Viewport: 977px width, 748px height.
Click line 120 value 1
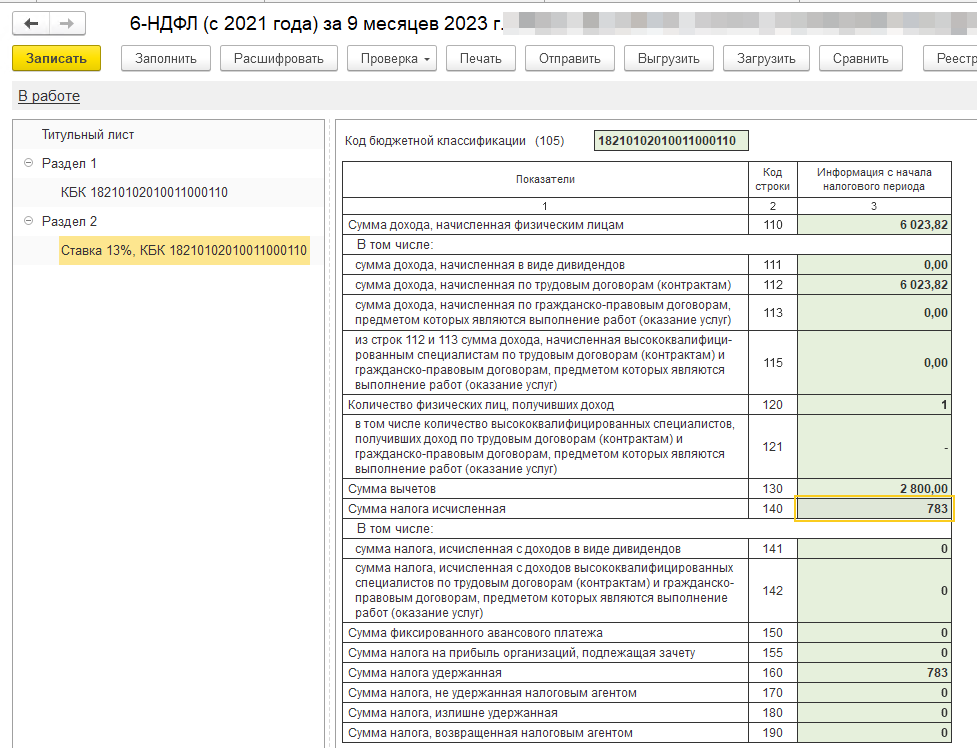874,405
